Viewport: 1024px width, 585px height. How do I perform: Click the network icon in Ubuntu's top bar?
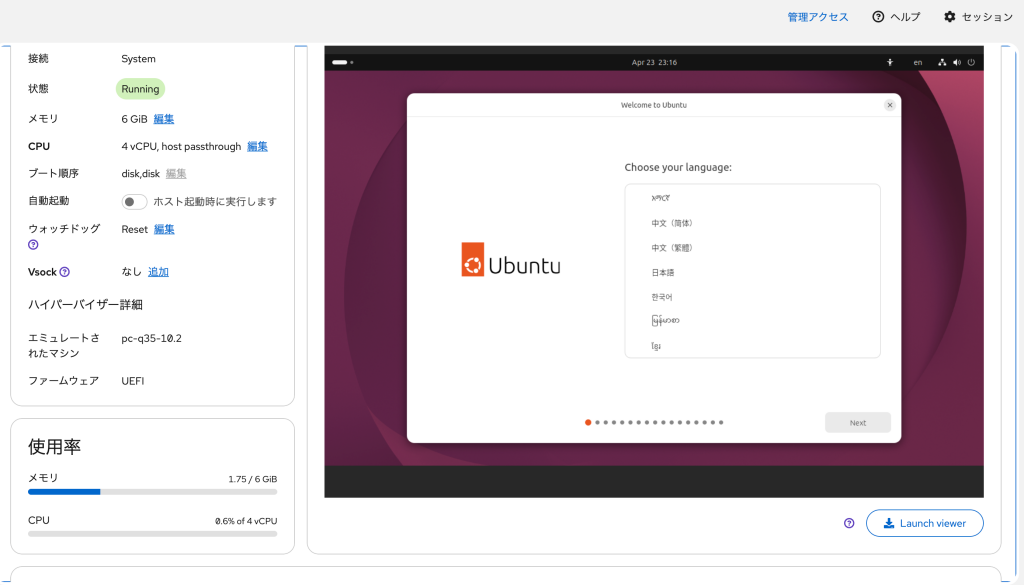(x=942, y=62)
